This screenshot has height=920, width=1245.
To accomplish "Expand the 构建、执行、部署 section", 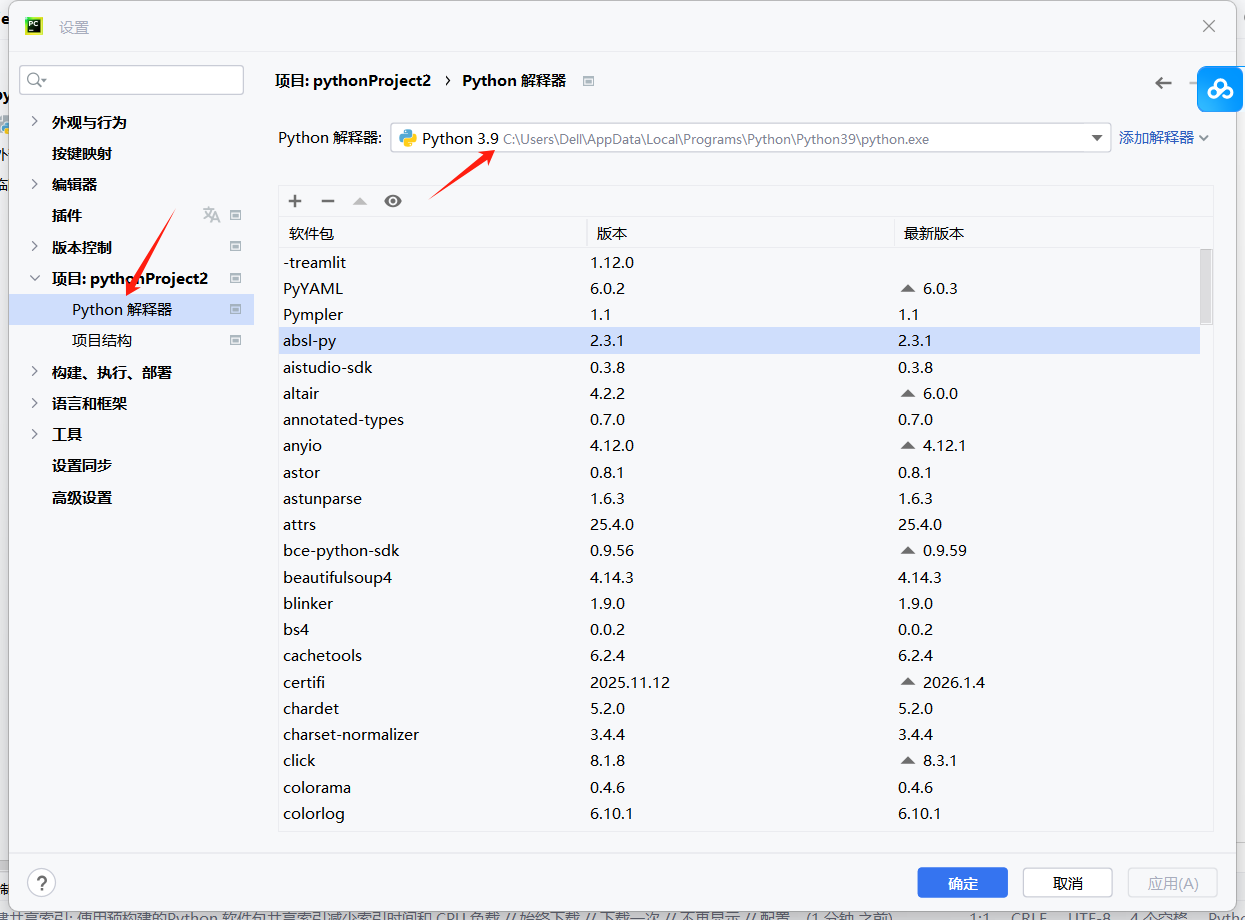I will [35, 372].
